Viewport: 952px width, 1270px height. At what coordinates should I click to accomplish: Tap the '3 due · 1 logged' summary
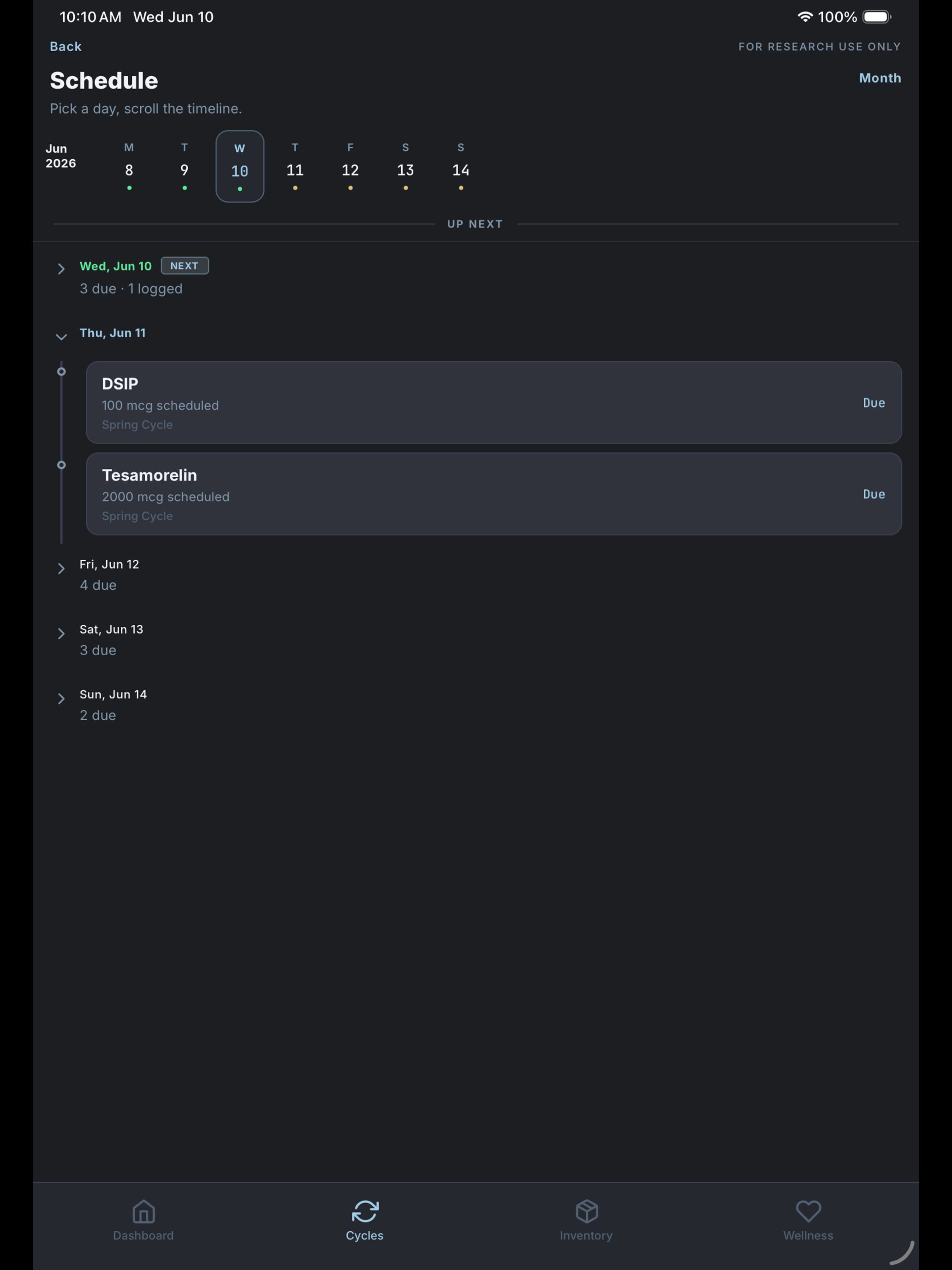[x=131, y=289]
